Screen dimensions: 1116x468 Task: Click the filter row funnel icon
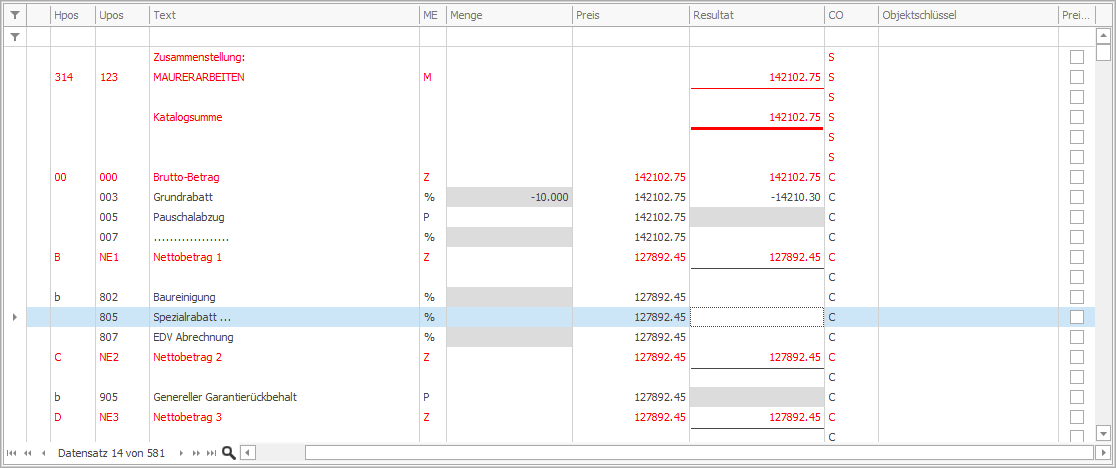pos(15,36)
